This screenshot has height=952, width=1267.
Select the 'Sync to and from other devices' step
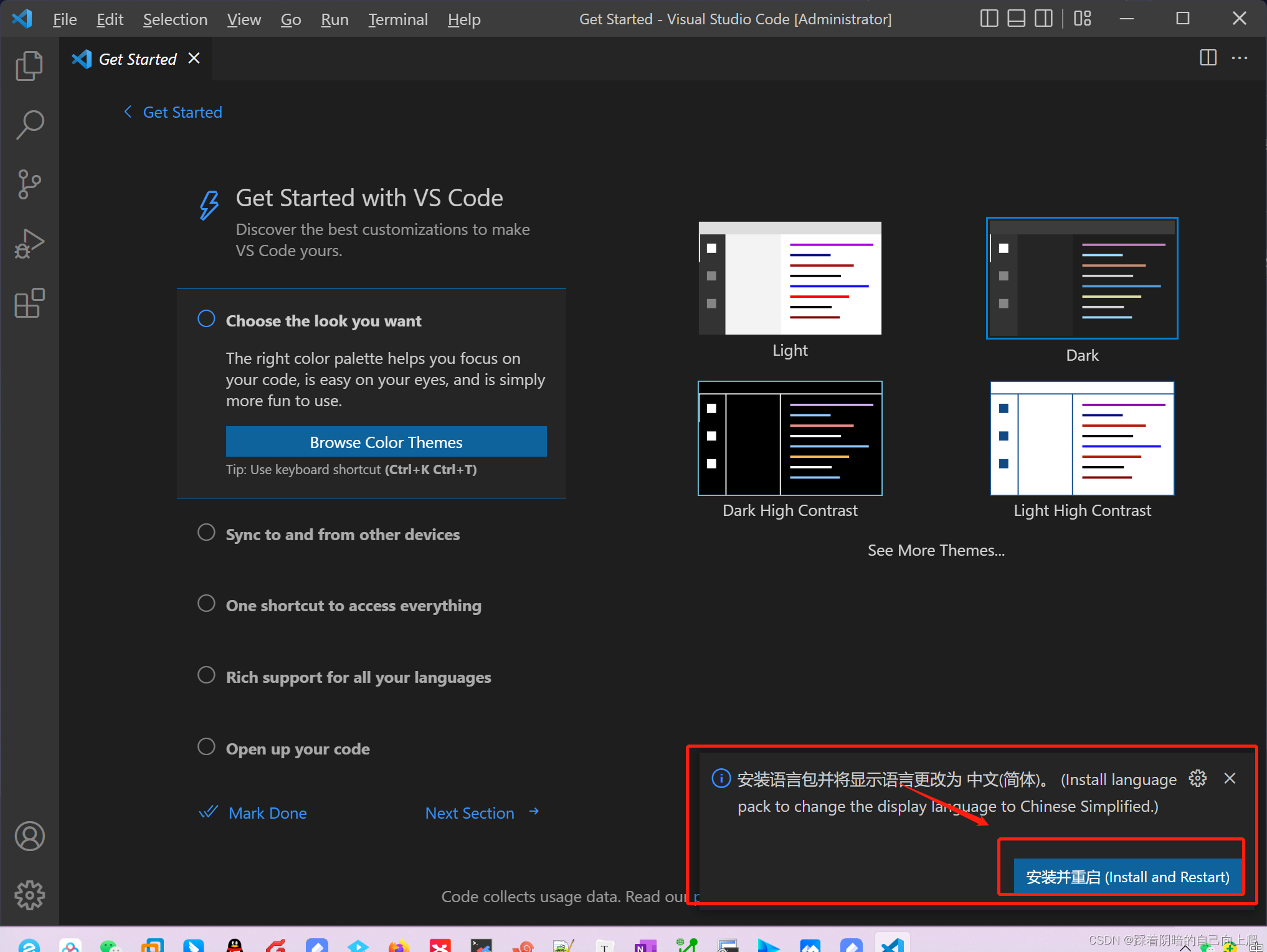tap(342, 535)
